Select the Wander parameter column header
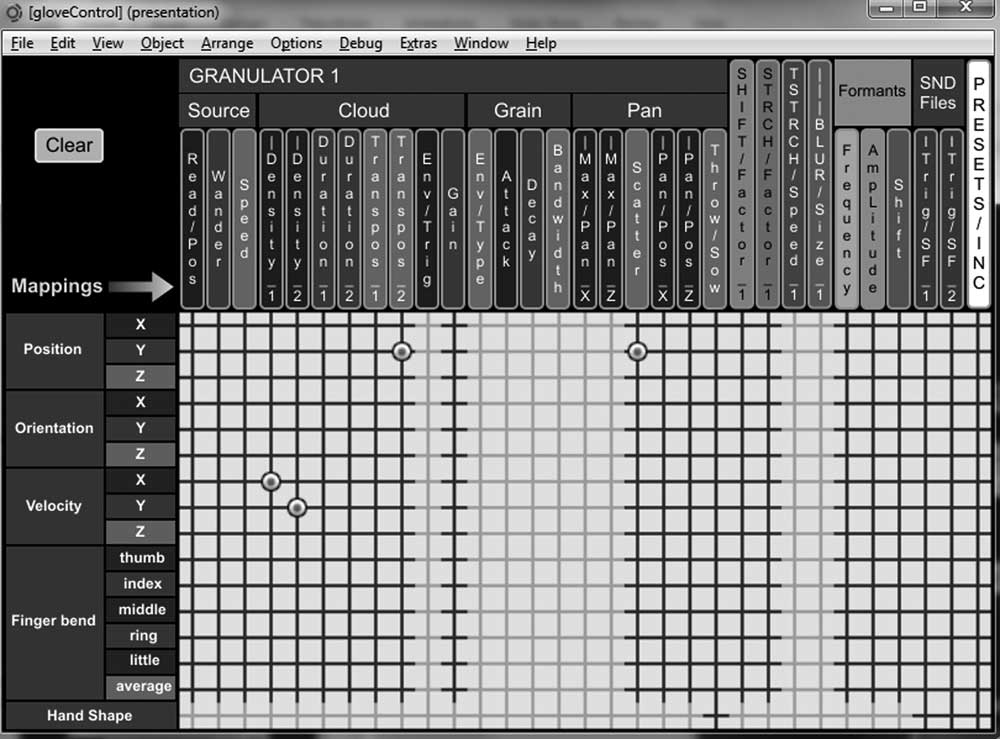The height and width of the screenshot is (739, 1000). pyautogui.click(x=219, y=218)
